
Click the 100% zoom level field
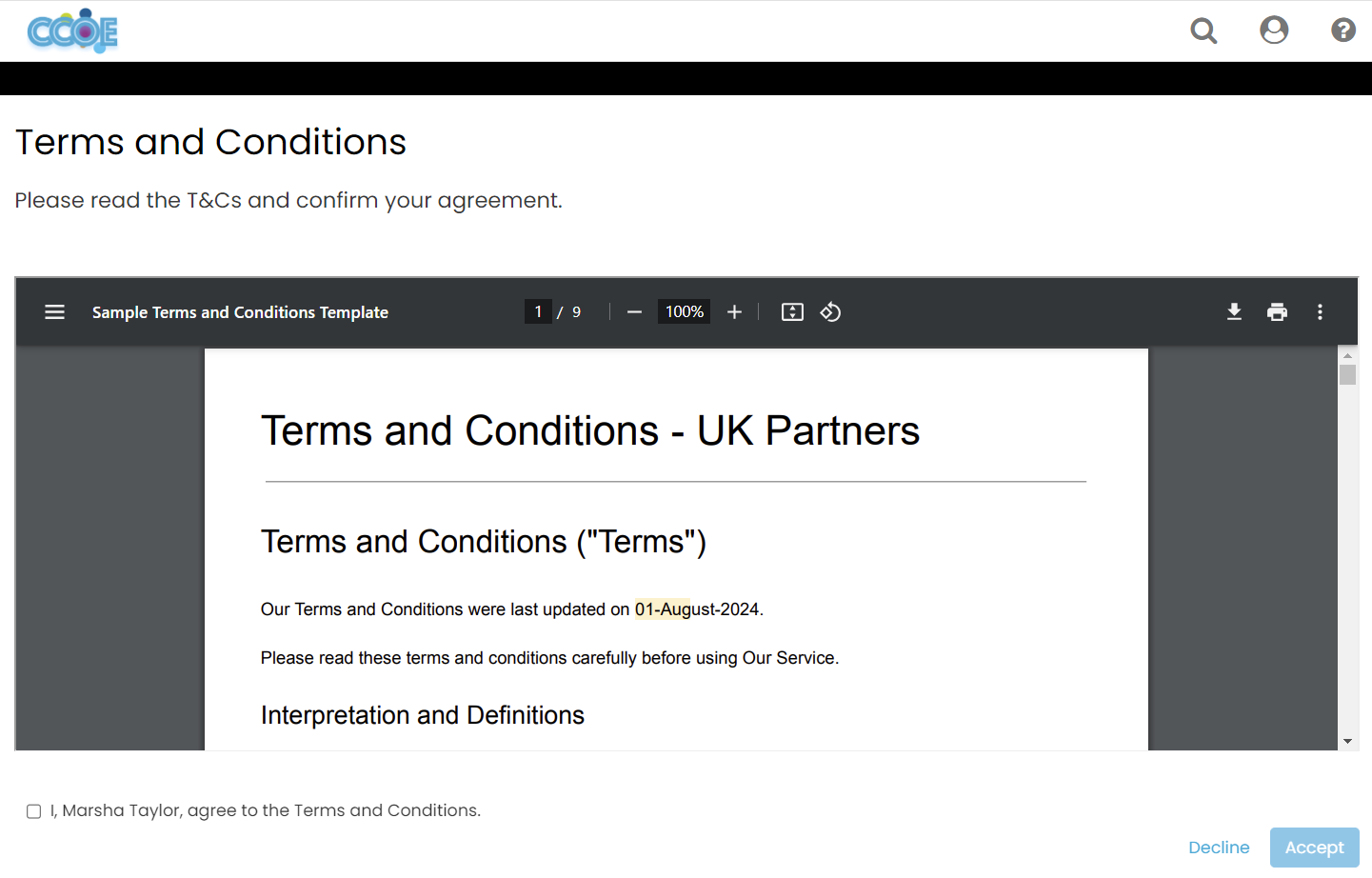coord(684,312)
